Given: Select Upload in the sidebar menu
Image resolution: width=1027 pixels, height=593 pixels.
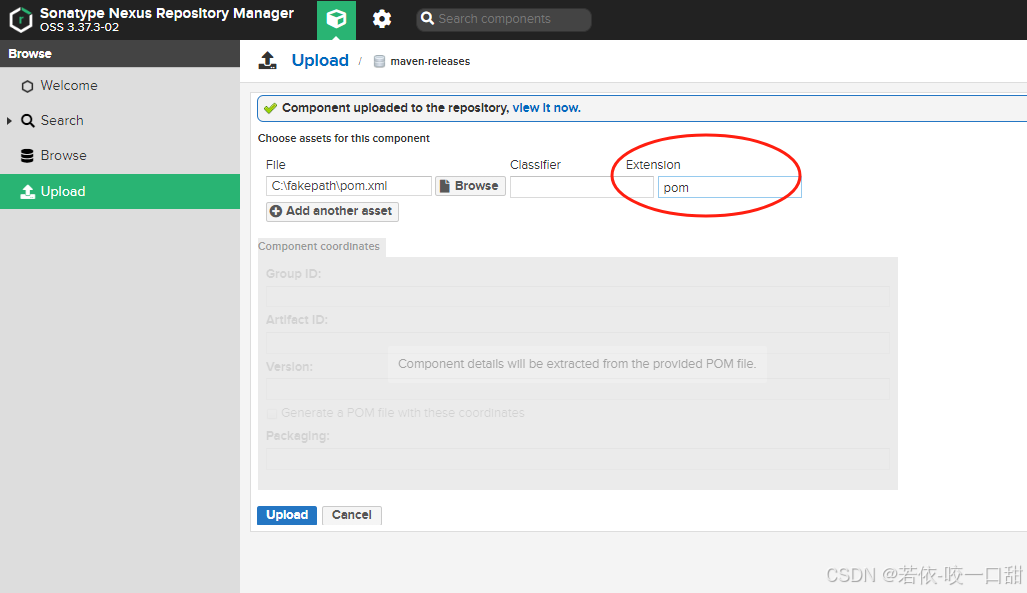Looking at the screenshot, I should coord(120,191).
